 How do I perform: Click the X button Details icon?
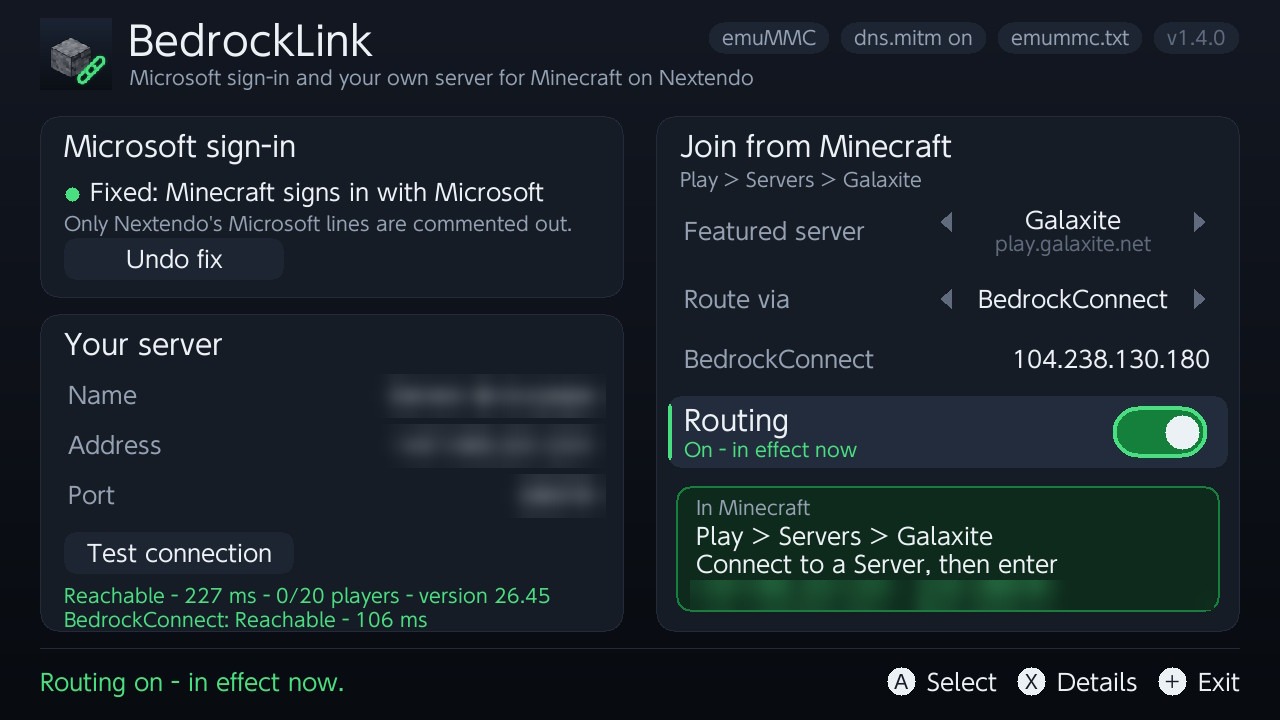(1031, 682)
